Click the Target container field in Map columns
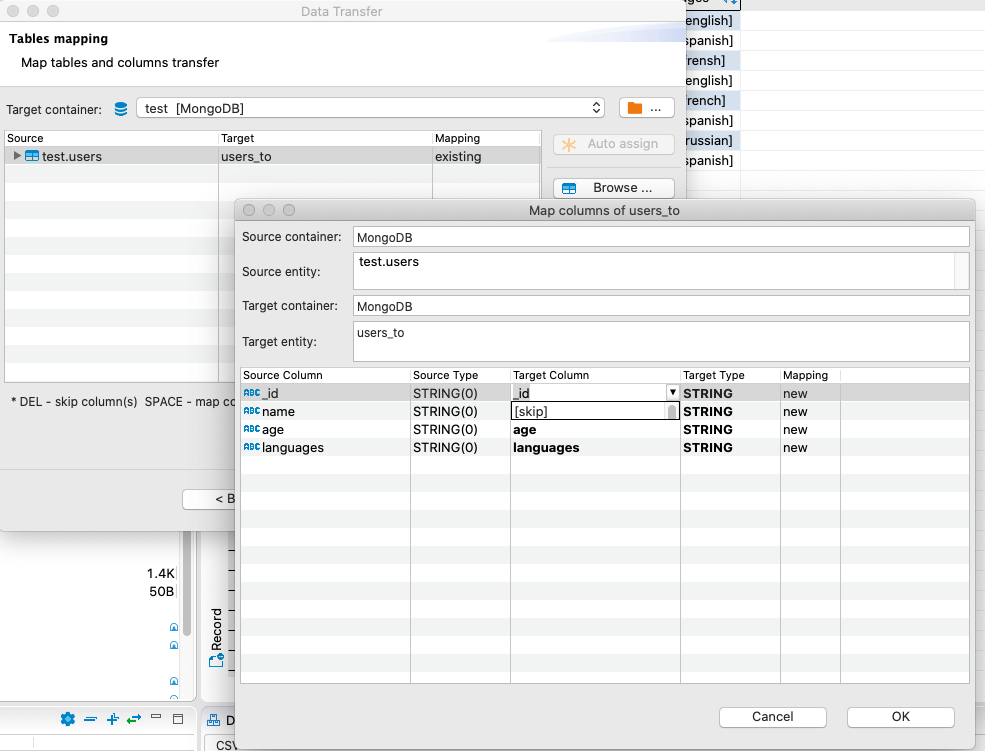 pyautogui.click(x=661, y=306)
